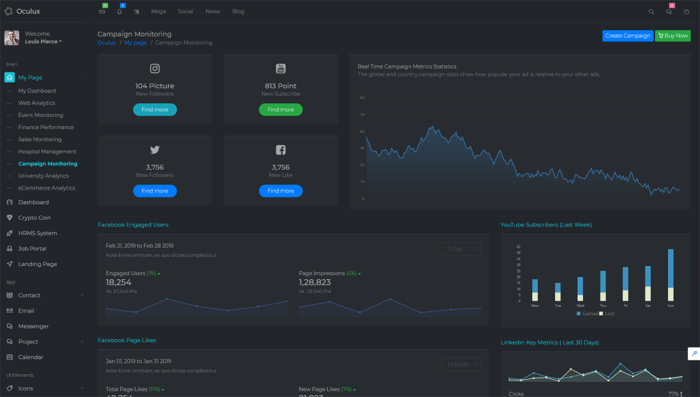Open the Mega menu
Viewport: 700px width, 397px height.
[x=158, y=12]
